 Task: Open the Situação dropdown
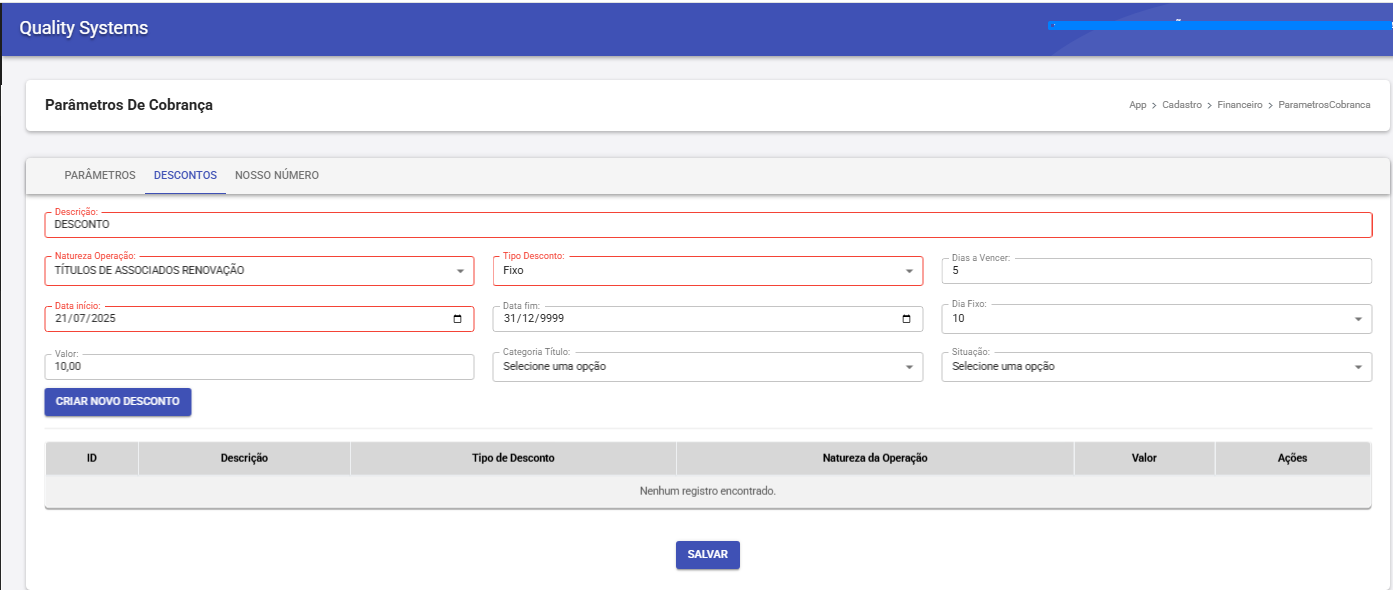(1357, 367)
